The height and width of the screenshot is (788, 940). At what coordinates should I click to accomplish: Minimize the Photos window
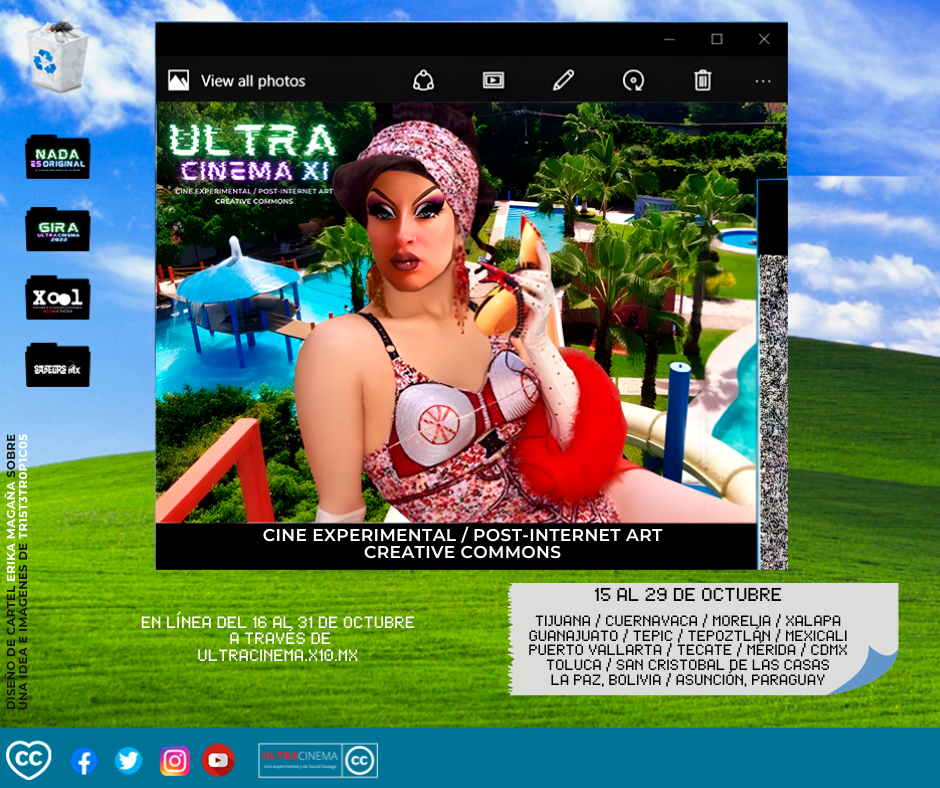(x=670, y=39)
